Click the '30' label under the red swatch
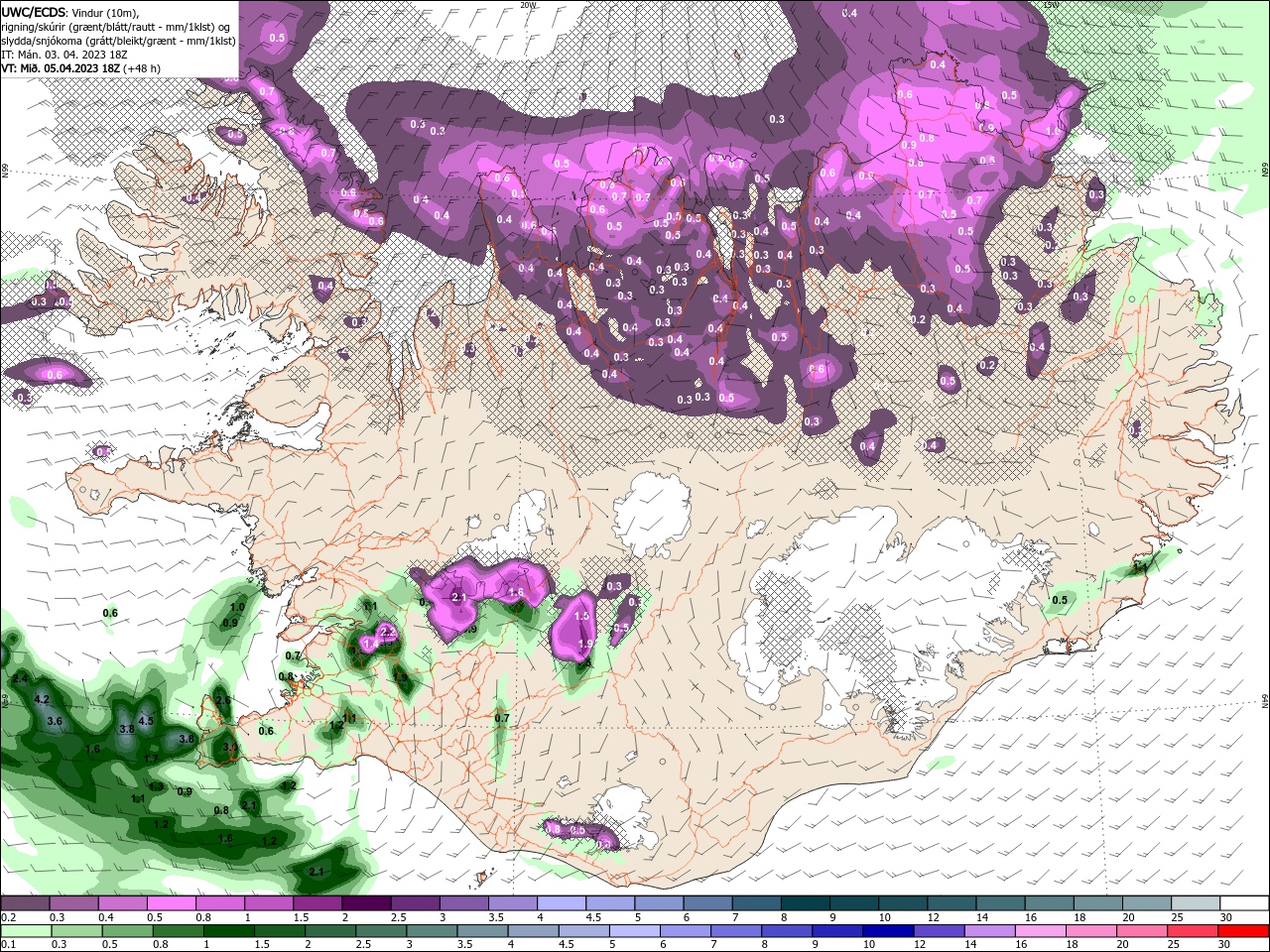The height and width of the screenshot is (952, 1270). click(x=1224, y=945)
